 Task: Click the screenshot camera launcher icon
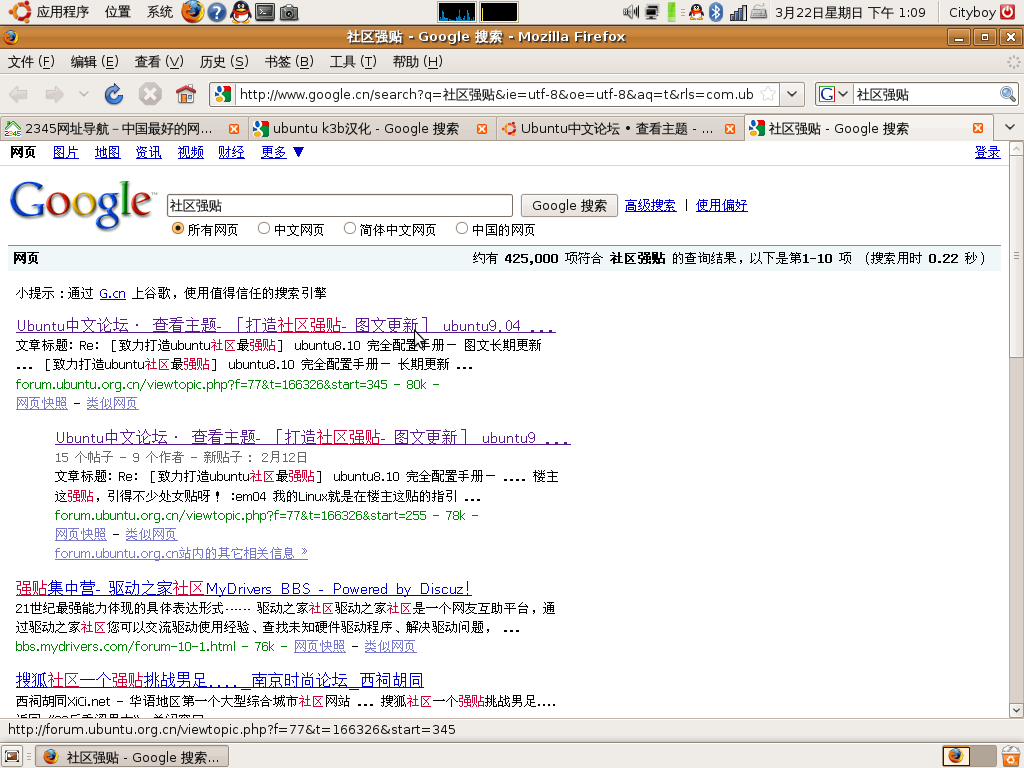(x=289, y=12)
